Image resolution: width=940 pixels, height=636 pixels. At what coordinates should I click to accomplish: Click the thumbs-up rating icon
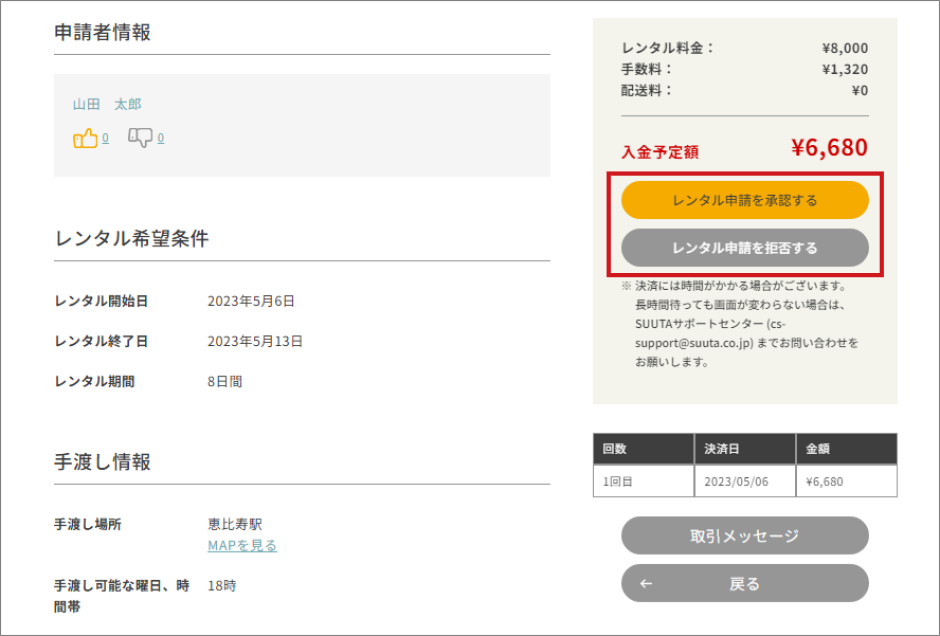tap(85, 138)
